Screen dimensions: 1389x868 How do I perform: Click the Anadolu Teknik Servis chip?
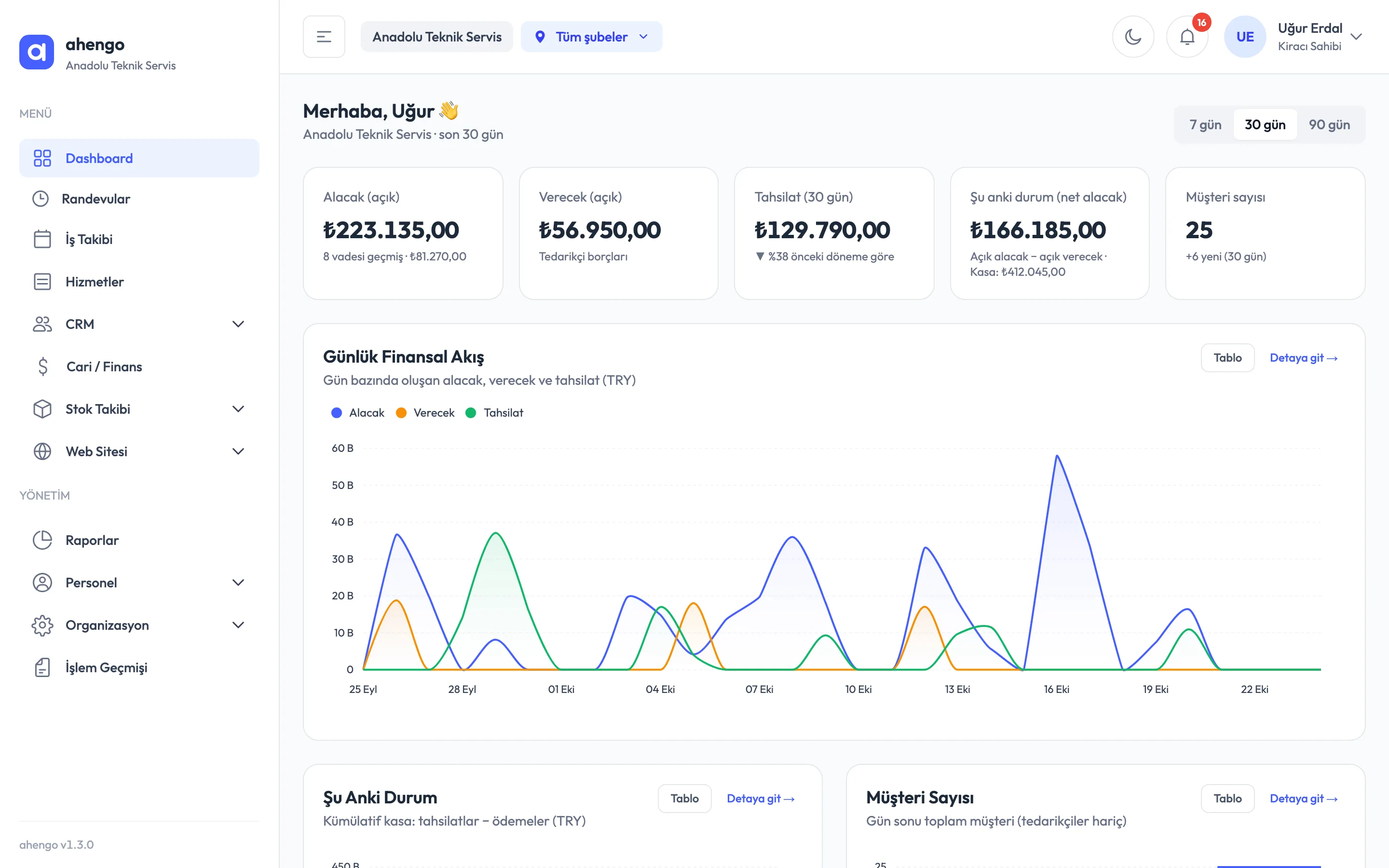(437, 37)
